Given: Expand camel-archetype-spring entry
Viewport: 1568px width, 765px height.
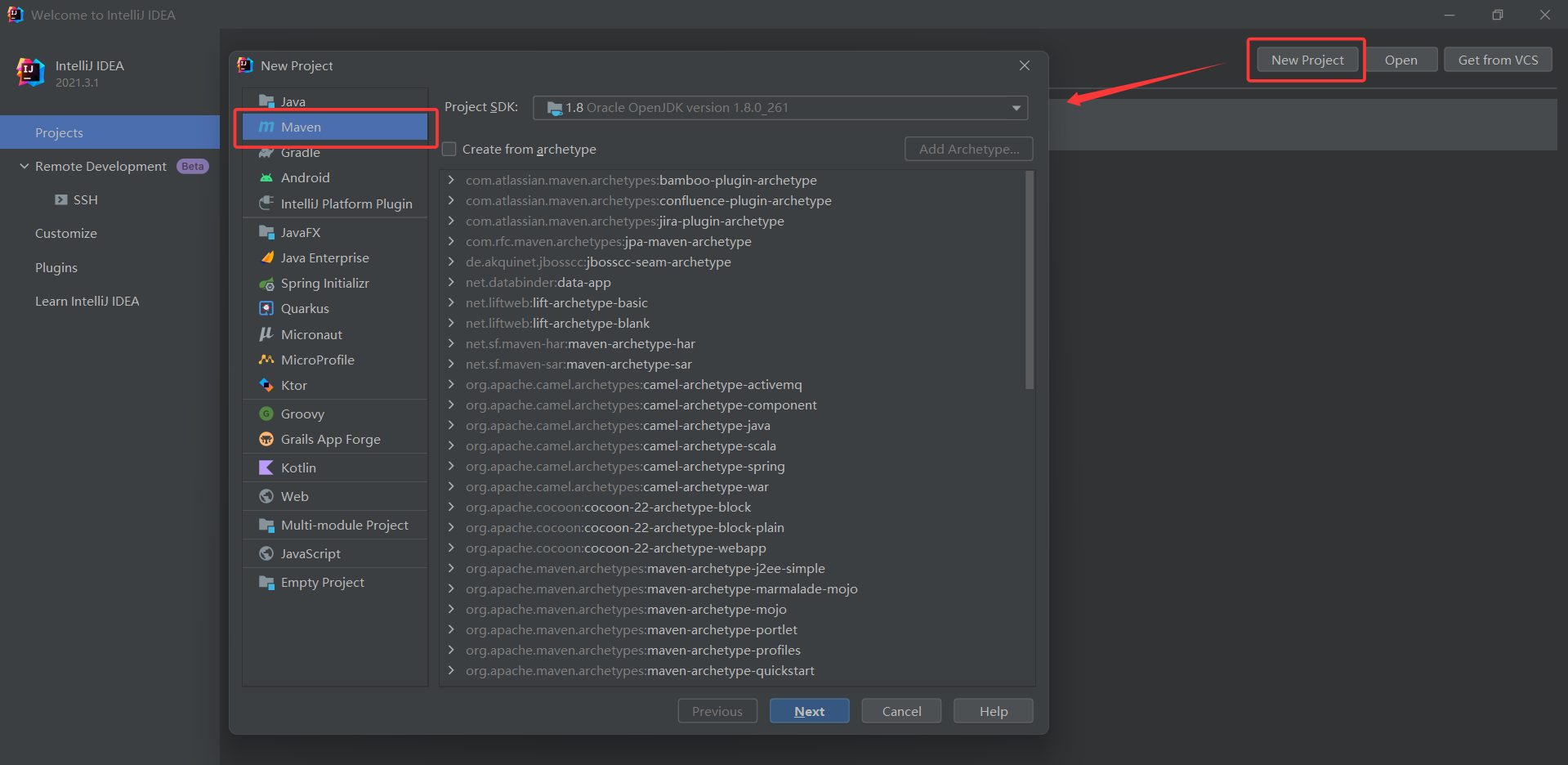Looking at the screenshot, I should pyautogui.click(x=451, y=466).
